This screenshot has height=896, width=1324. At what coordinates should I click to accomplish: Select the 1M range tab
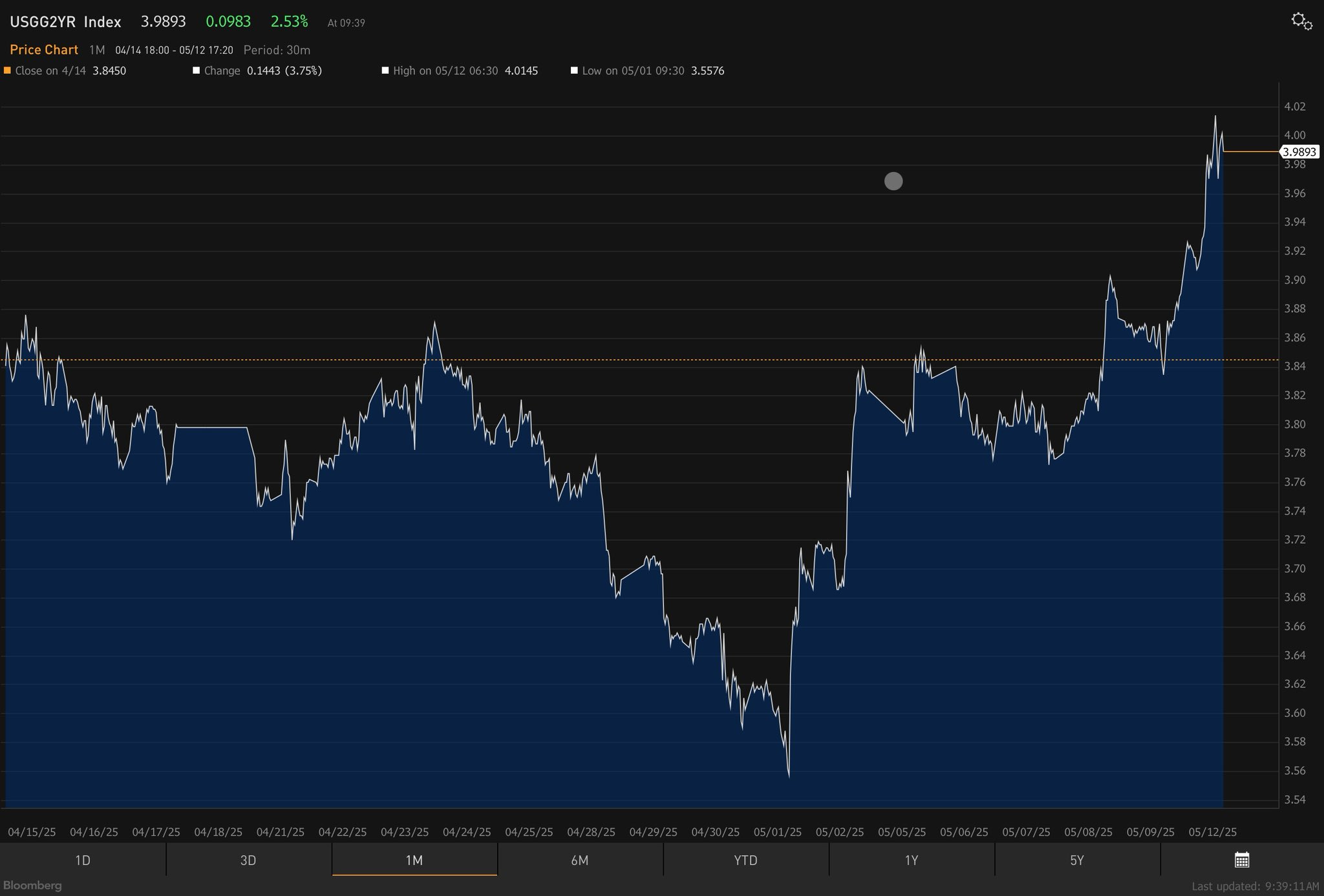coord(414,860)
